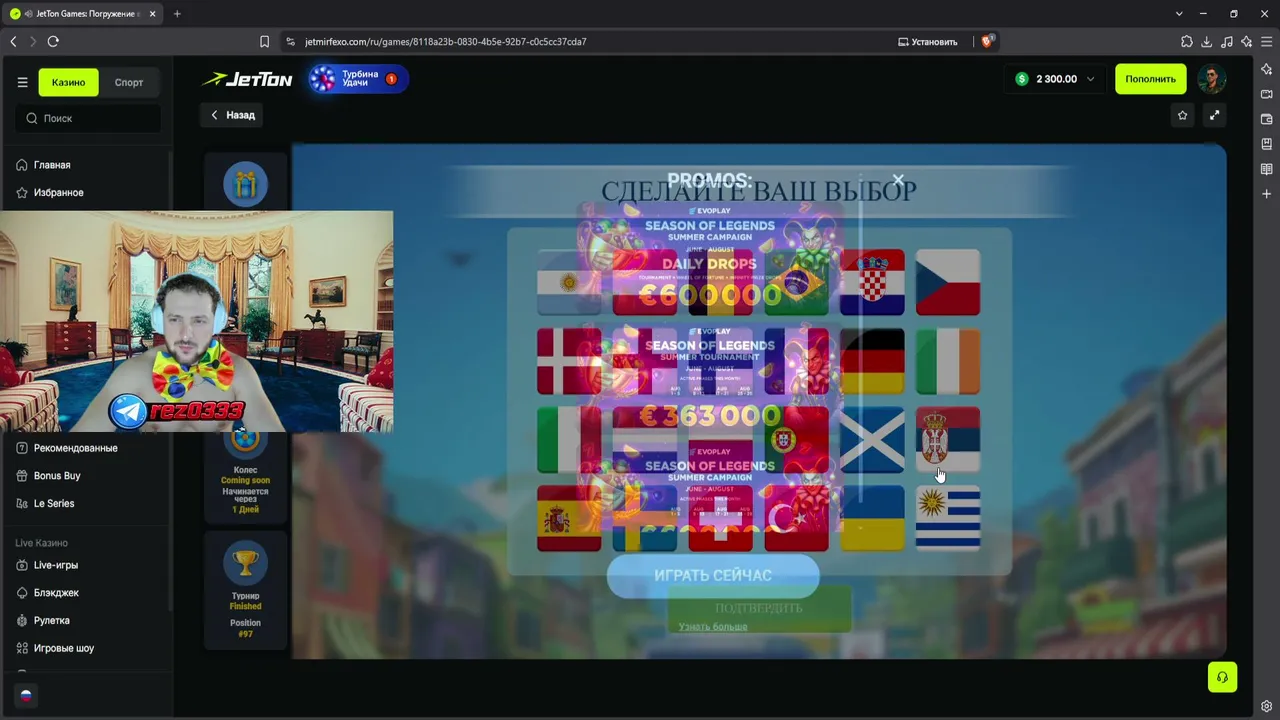This screenshot has width=1280, height=720.
Task: Open the Live-игры category
Action: pos(56,565)
